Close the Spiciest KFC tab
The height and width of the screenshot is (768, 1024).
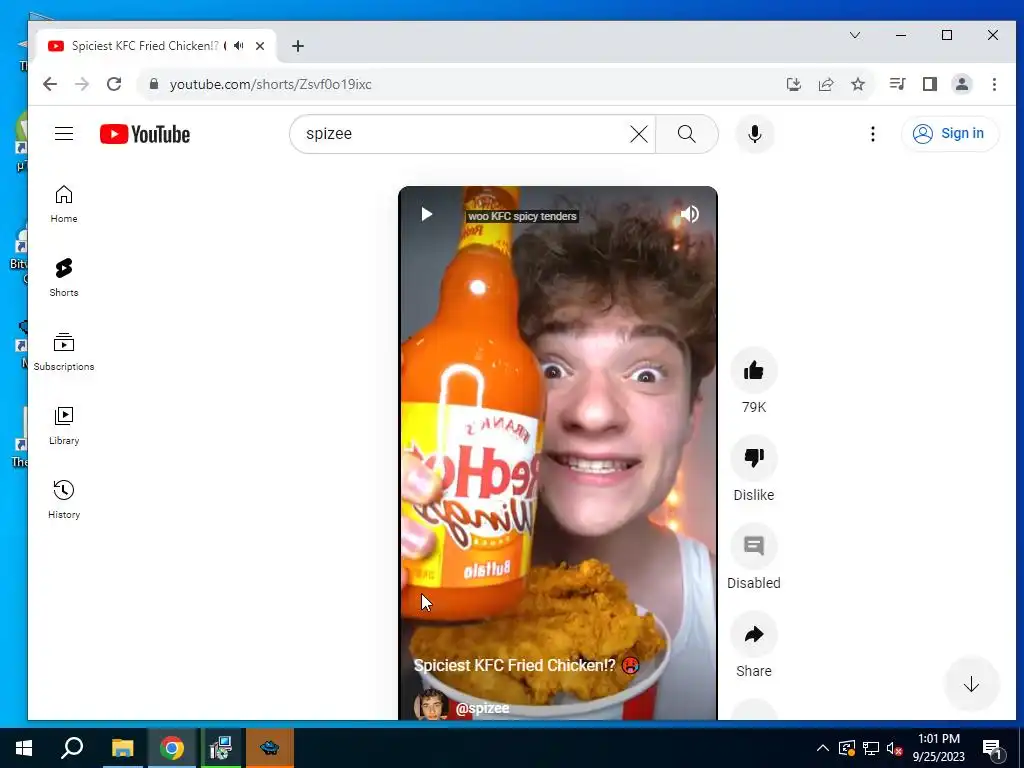click(x=260, y=46)
